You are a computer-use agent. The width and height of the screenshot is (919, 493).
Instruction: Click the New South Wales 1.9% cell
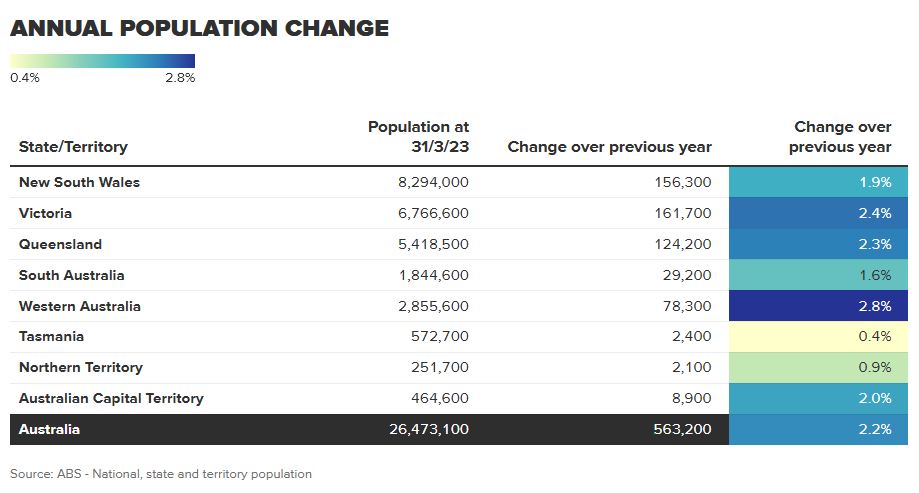coord(818,182)
